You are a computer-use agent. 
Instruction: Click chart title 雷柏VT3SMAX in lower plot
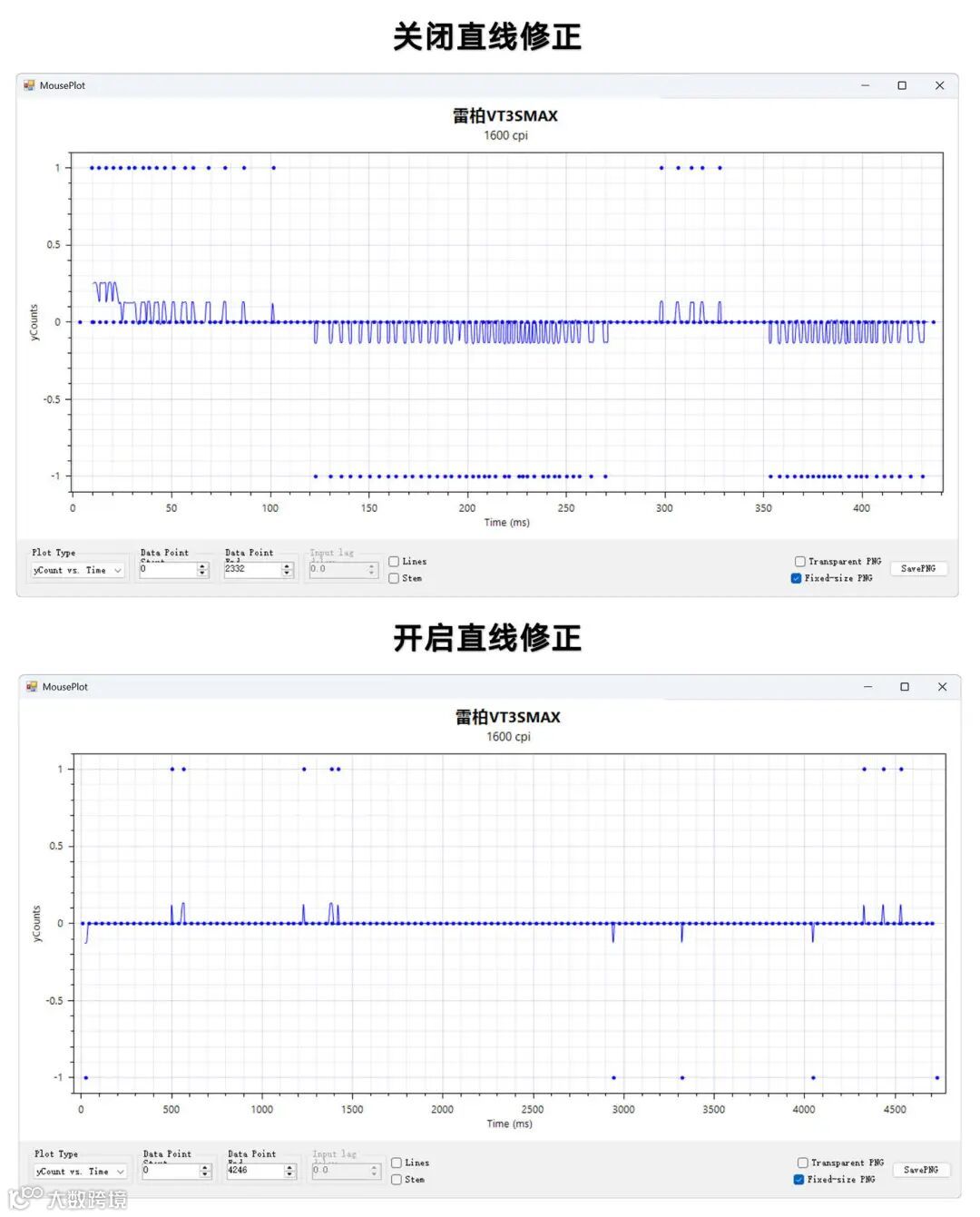click(x=508, y=717)
